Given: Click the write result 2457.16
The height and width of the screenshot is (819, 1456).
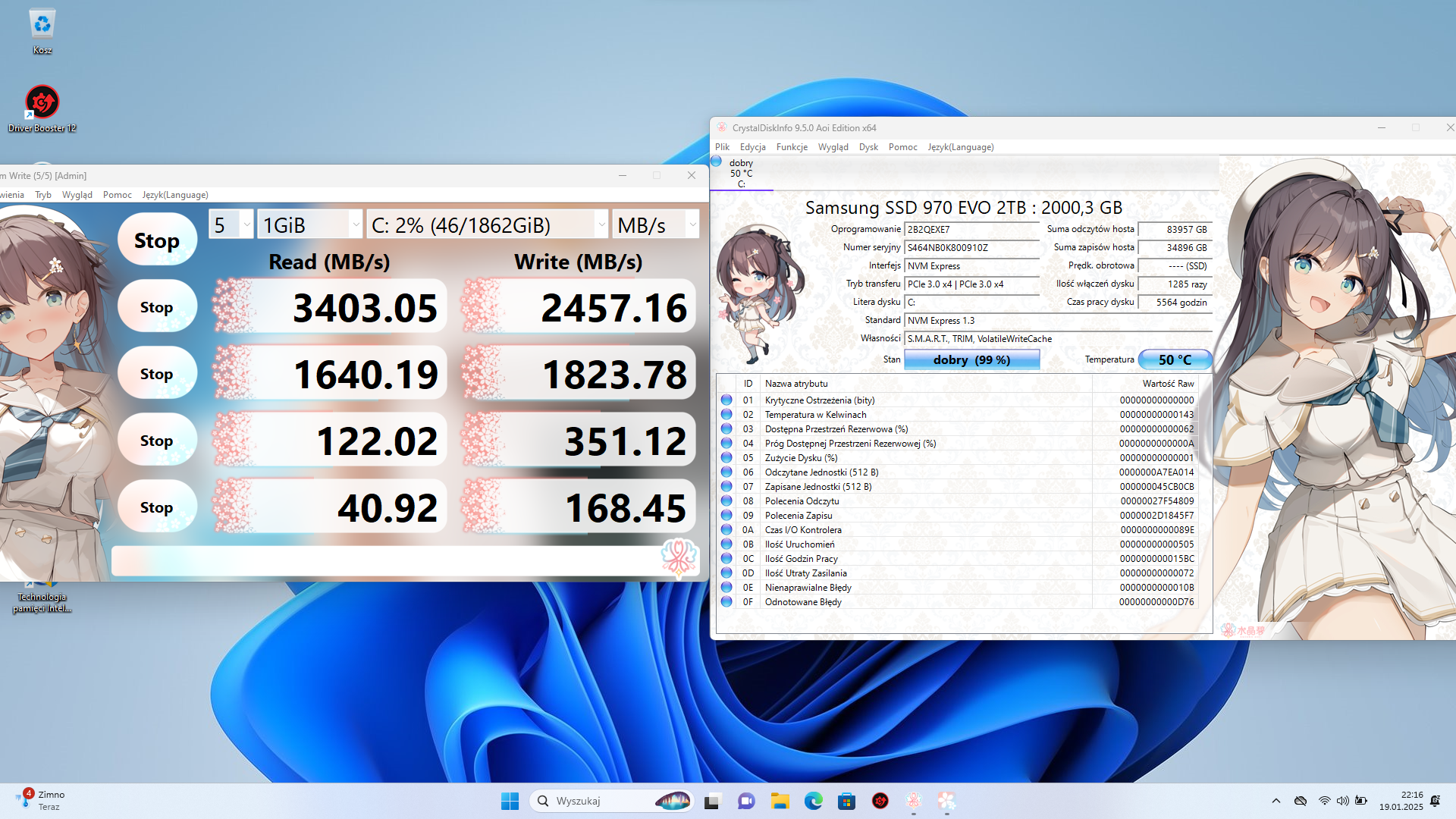Looking at the screenshot, I should tap(579, 306).
